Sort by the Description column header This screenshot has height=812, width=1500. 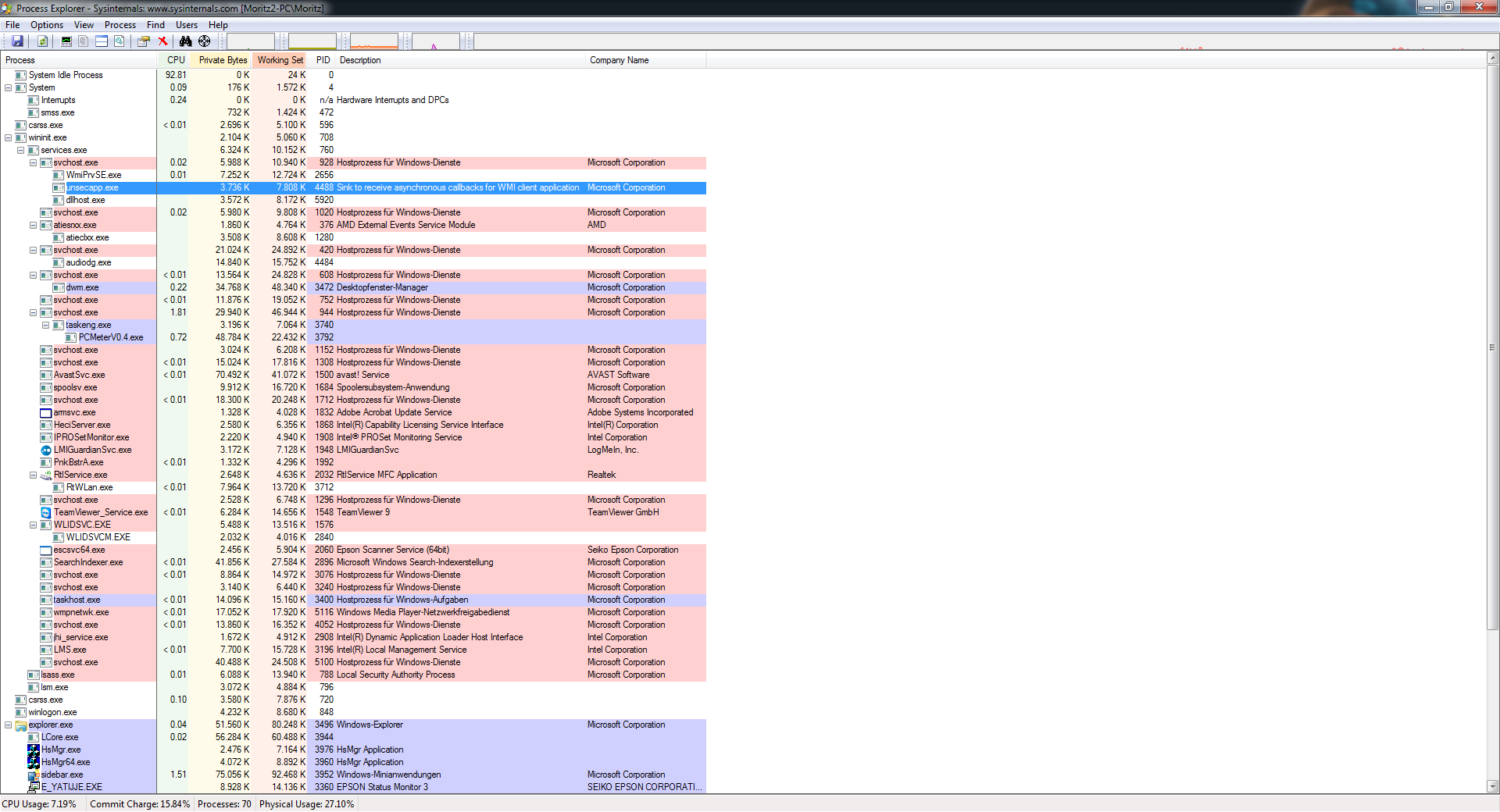tap(460, 60)
